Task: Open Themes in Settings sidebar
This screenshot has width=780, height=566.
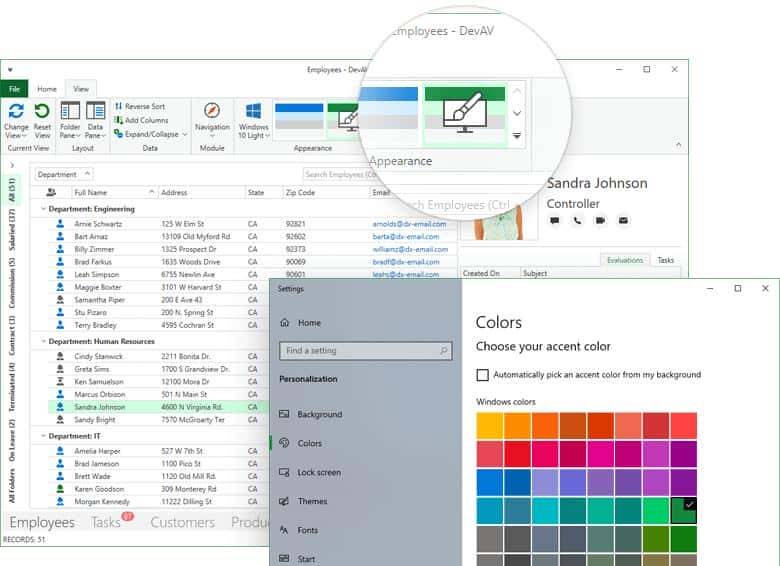Action: 303,501
